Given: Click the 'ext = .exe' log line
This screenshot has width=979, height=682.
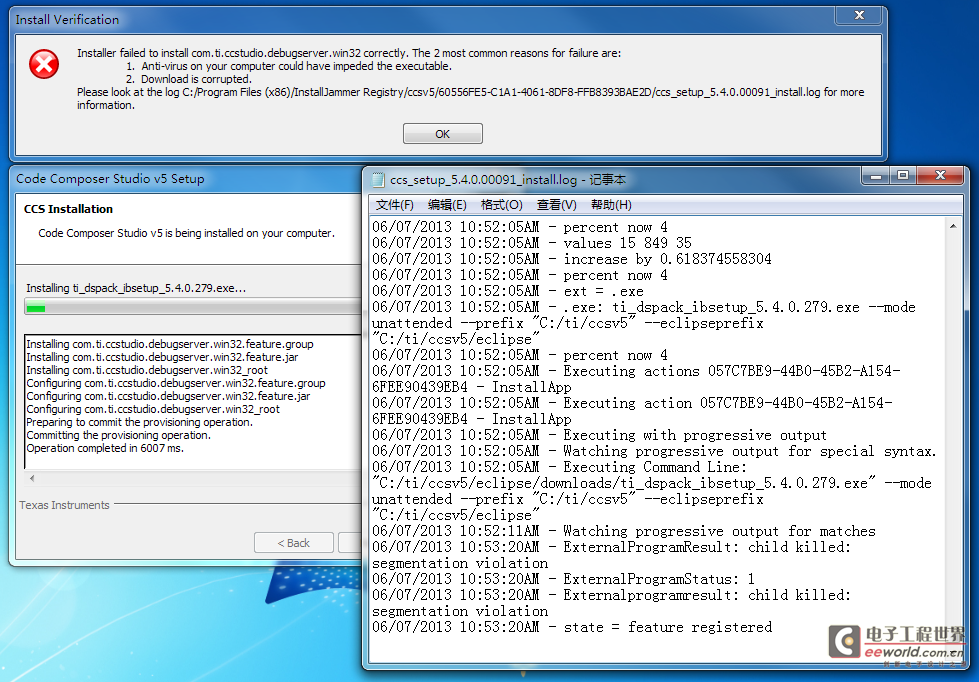Looking at the screenshot, I should click(508, 291).
